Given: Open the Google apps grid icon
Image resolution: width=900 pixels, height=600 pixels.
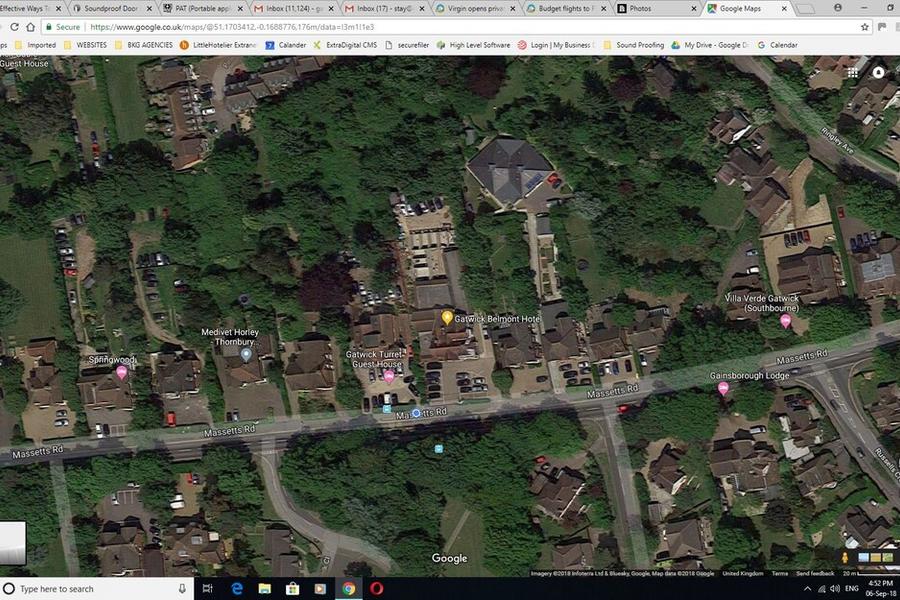Looking at the screenshot, I should click(852, 72).
